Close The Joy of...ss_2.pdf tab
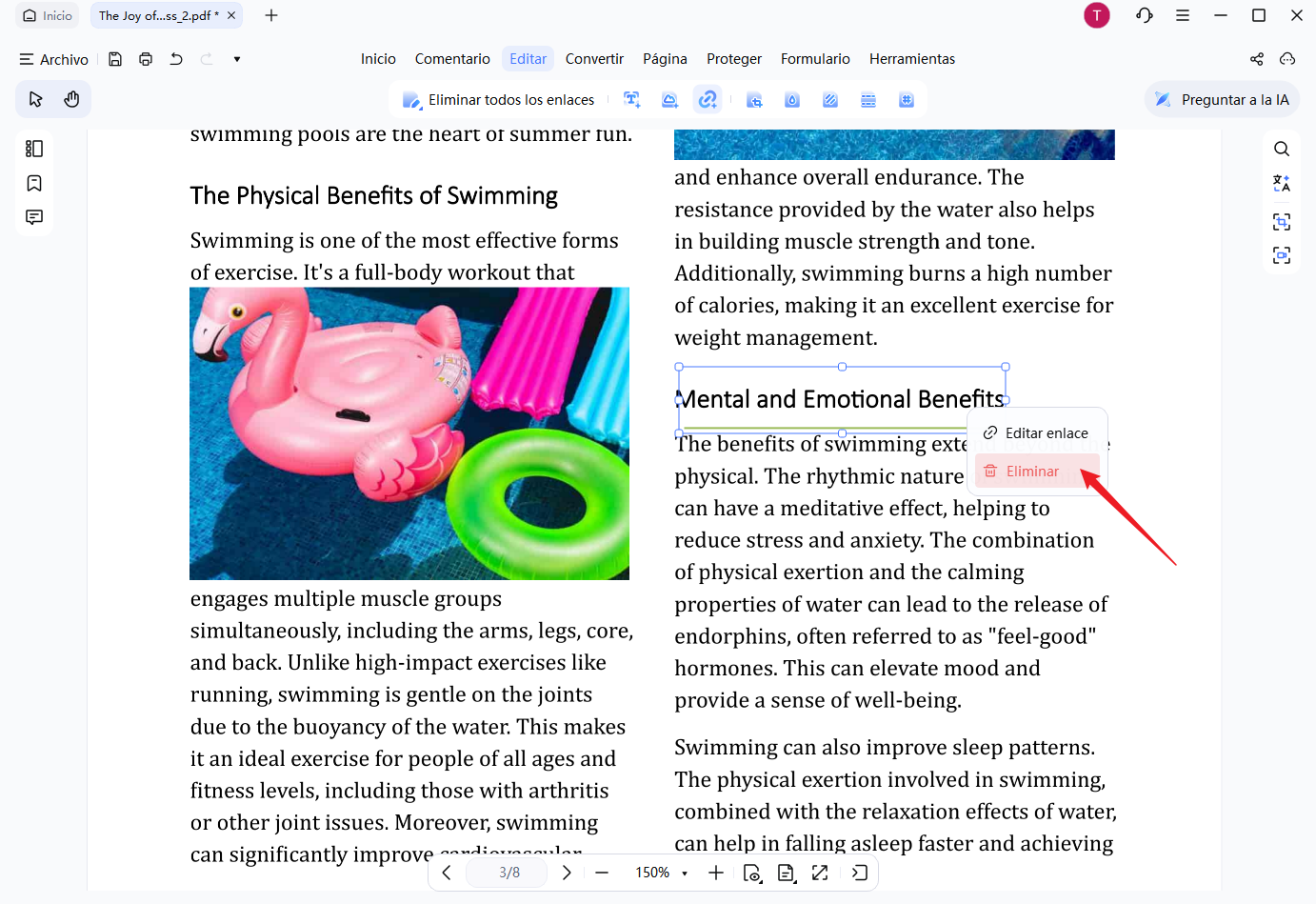The width and height of the screenshot is (1316, 904). (231, 15)
